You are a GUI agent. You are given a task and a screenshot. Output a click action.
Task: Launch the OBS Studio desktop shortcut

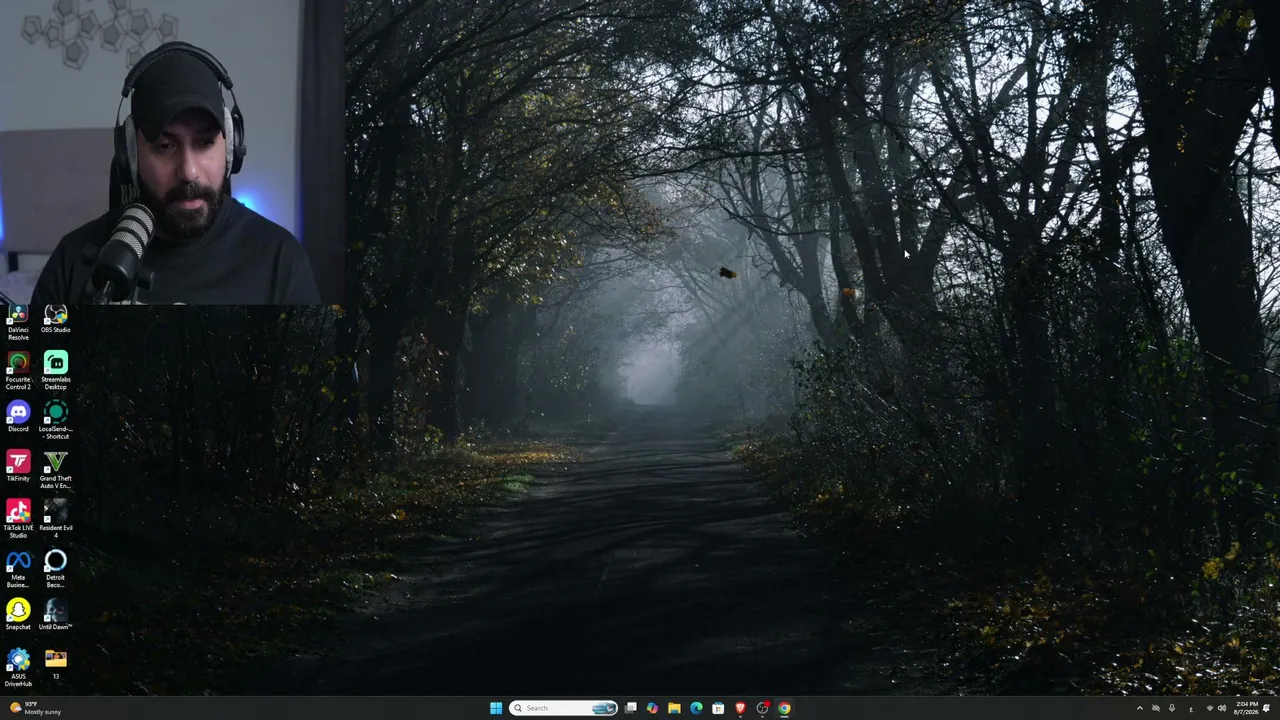coord(55,320)
